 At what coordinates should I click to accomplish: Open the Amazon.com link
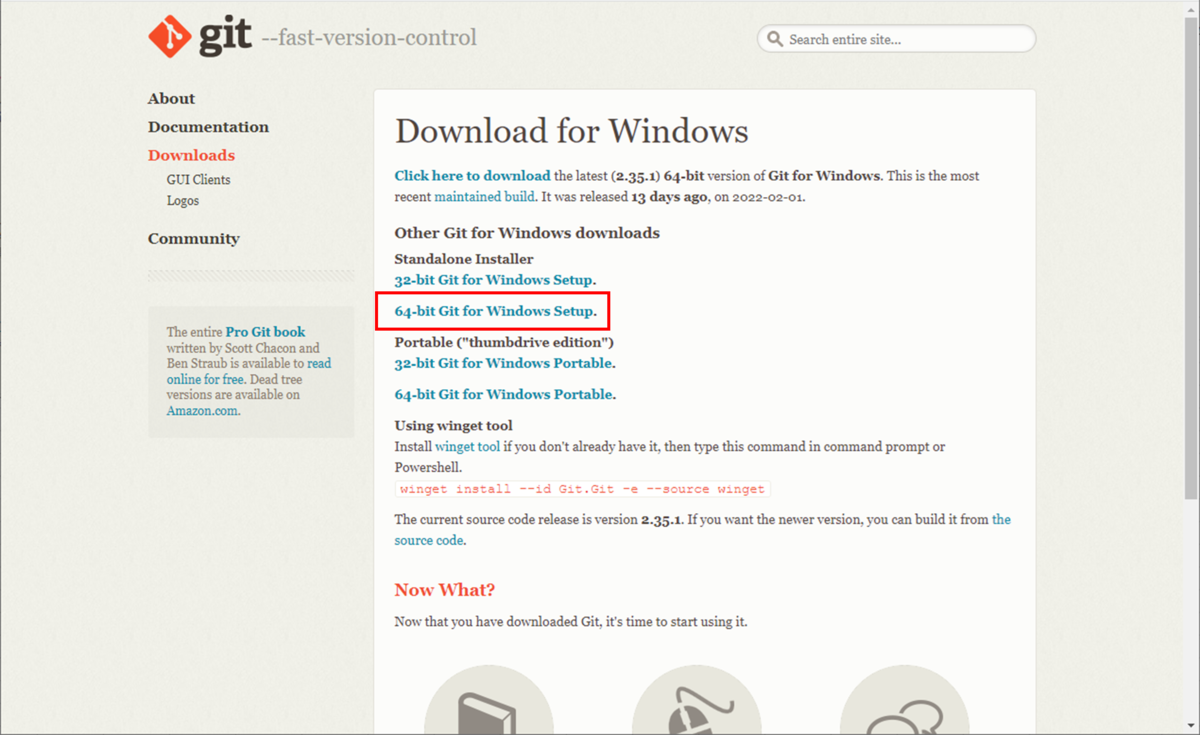[203, 411]
